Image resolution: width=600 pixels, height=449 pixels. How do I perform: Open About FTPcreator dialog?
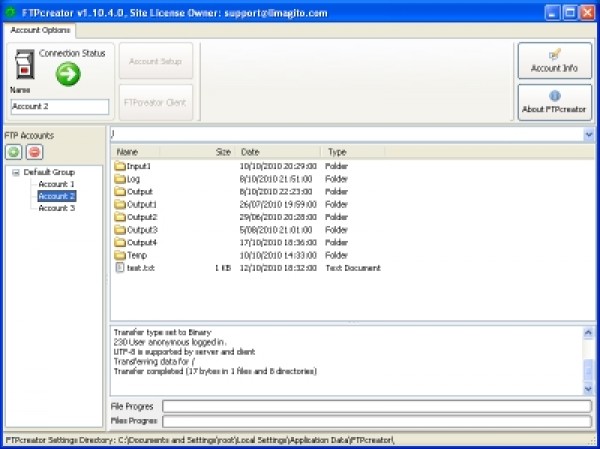pos(554,102)
